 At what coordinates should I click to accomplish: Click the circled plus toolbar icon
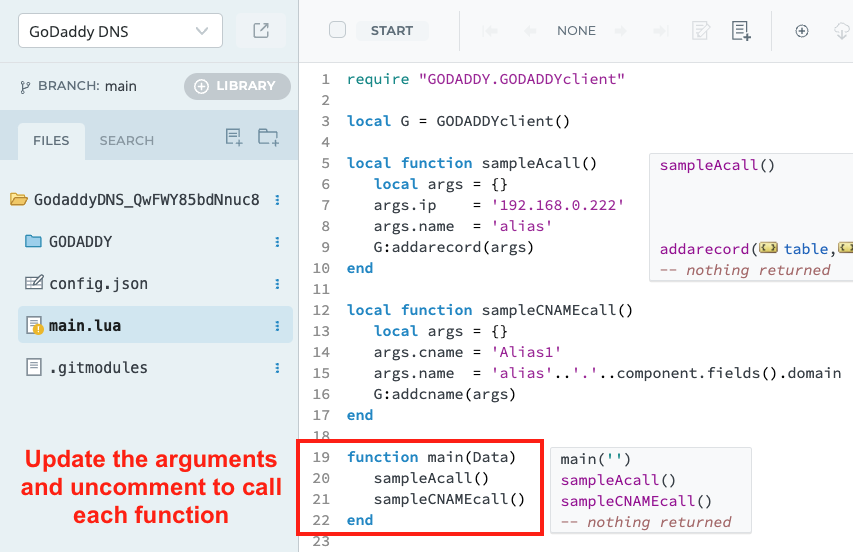801,31
